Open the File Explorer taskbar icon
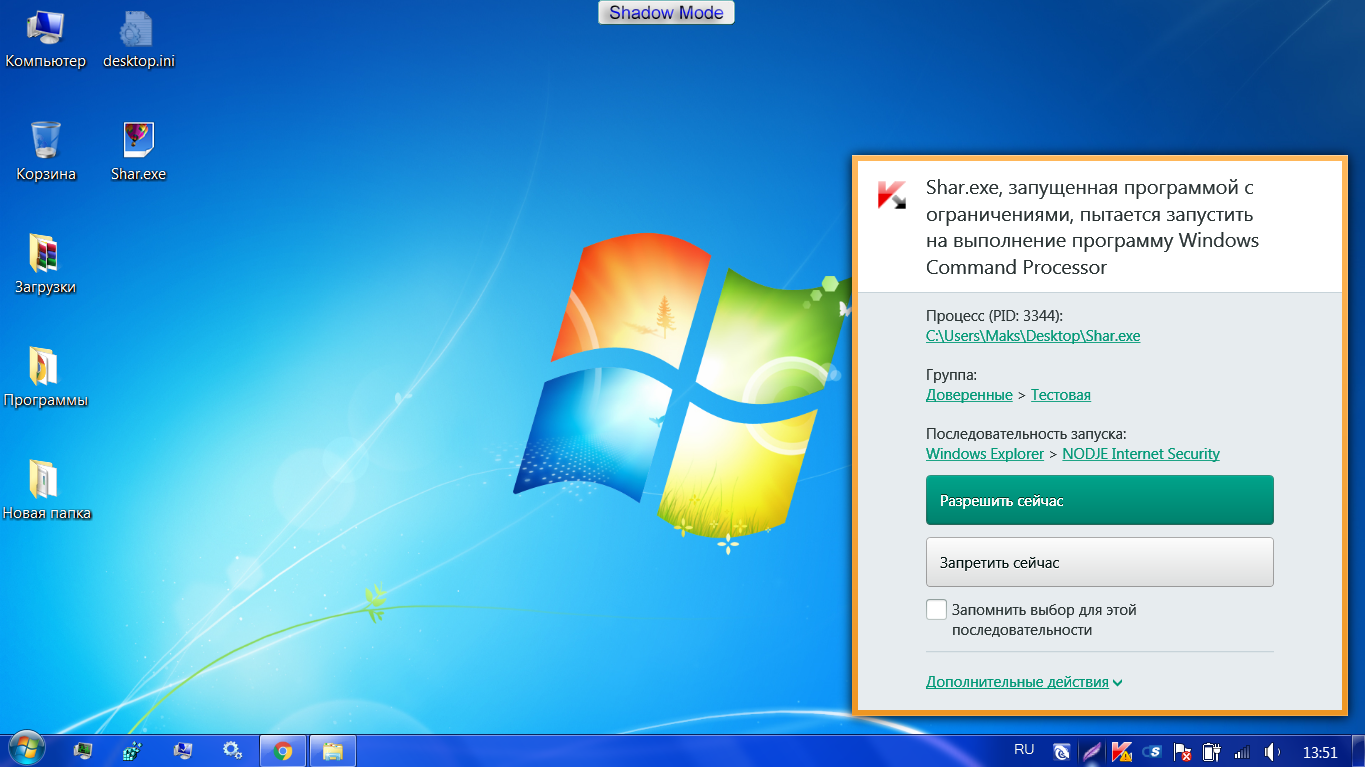 (333, 750)
